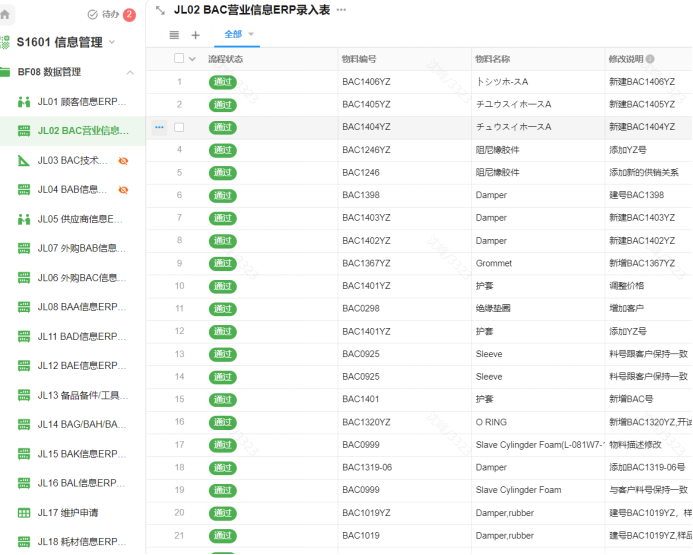The height and width of the screenshot is (555, 693).
Task: Click the 通过 status badge in row 1
Action: click(223, 82)
